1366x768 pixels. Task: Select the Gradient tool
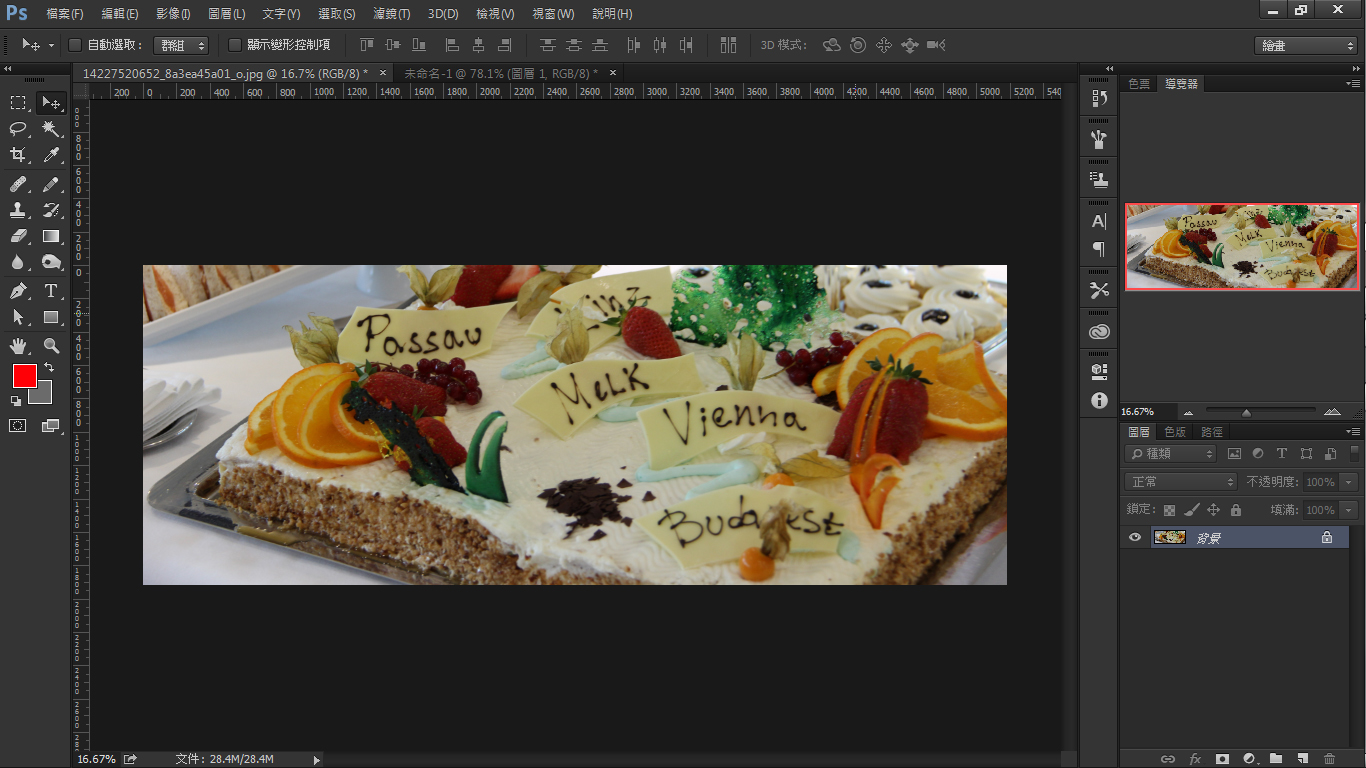pos(51,236)
